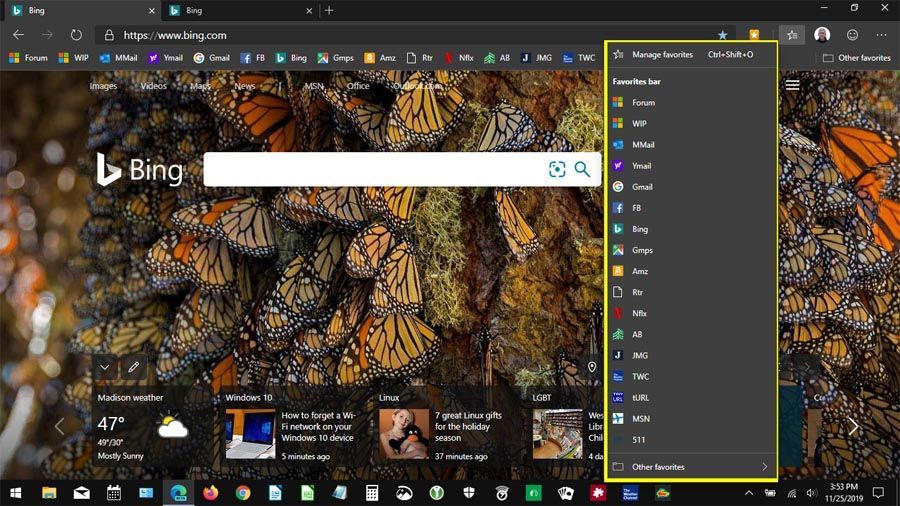Image resolution: width=900 pixels, height=506 pixels.
Task: Open AB favorite in panel
Action: 691,334
